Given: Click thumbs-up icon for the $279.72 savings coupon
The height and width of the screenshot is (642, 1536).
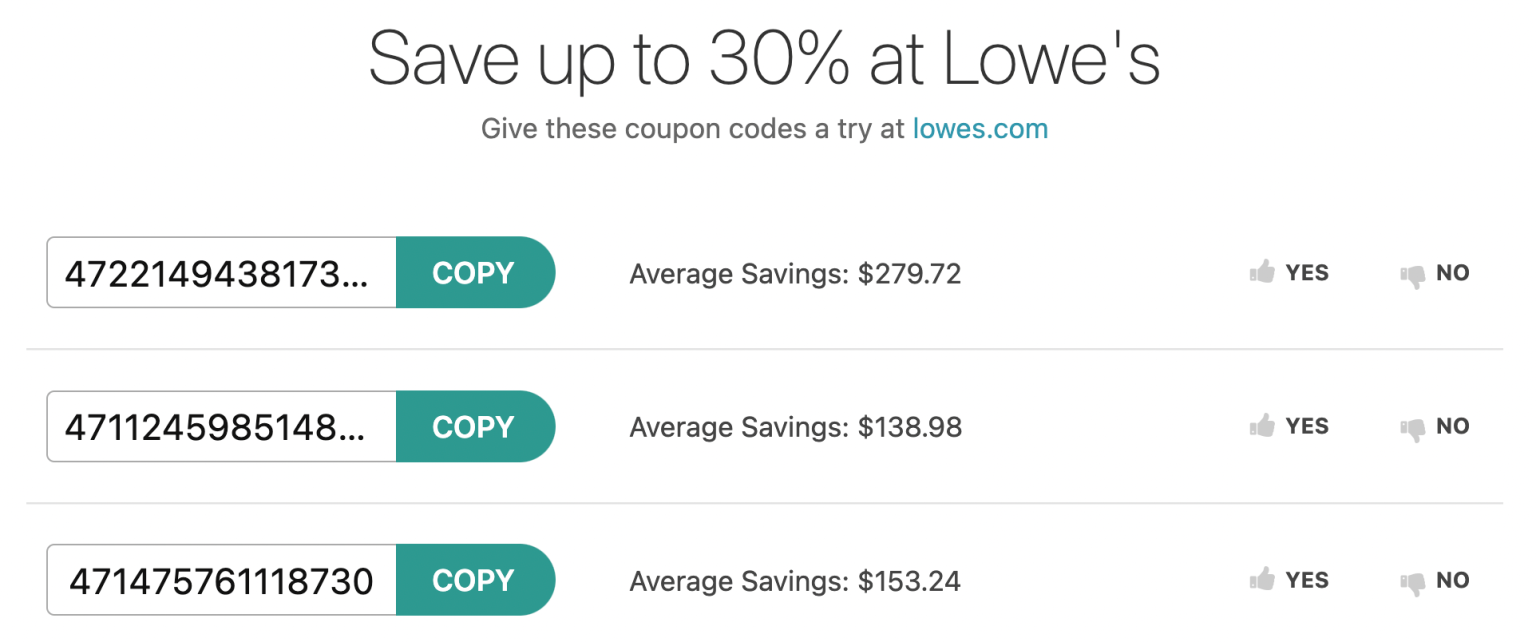Looking at the screenshot, I should click(1262, 272).
